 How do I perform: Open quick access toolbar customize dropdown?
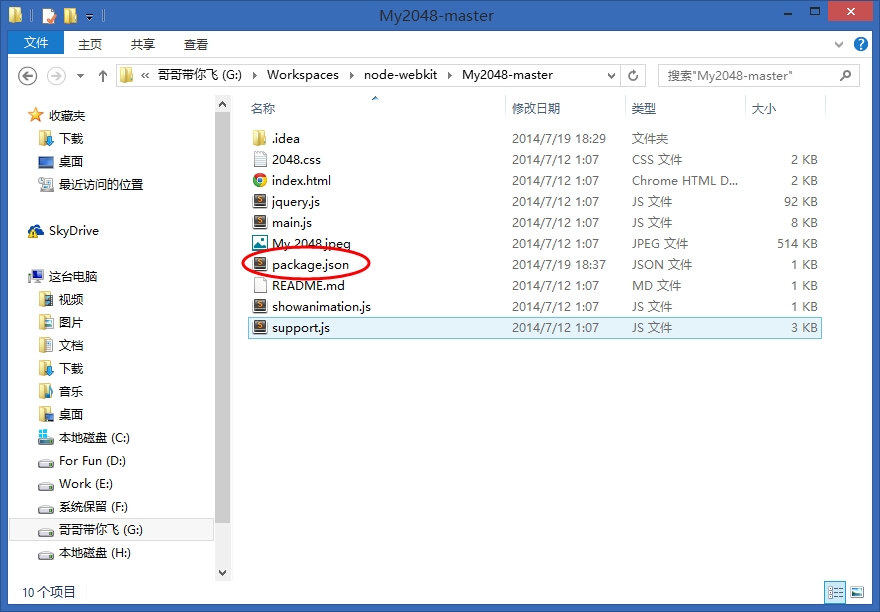[90, 17]
